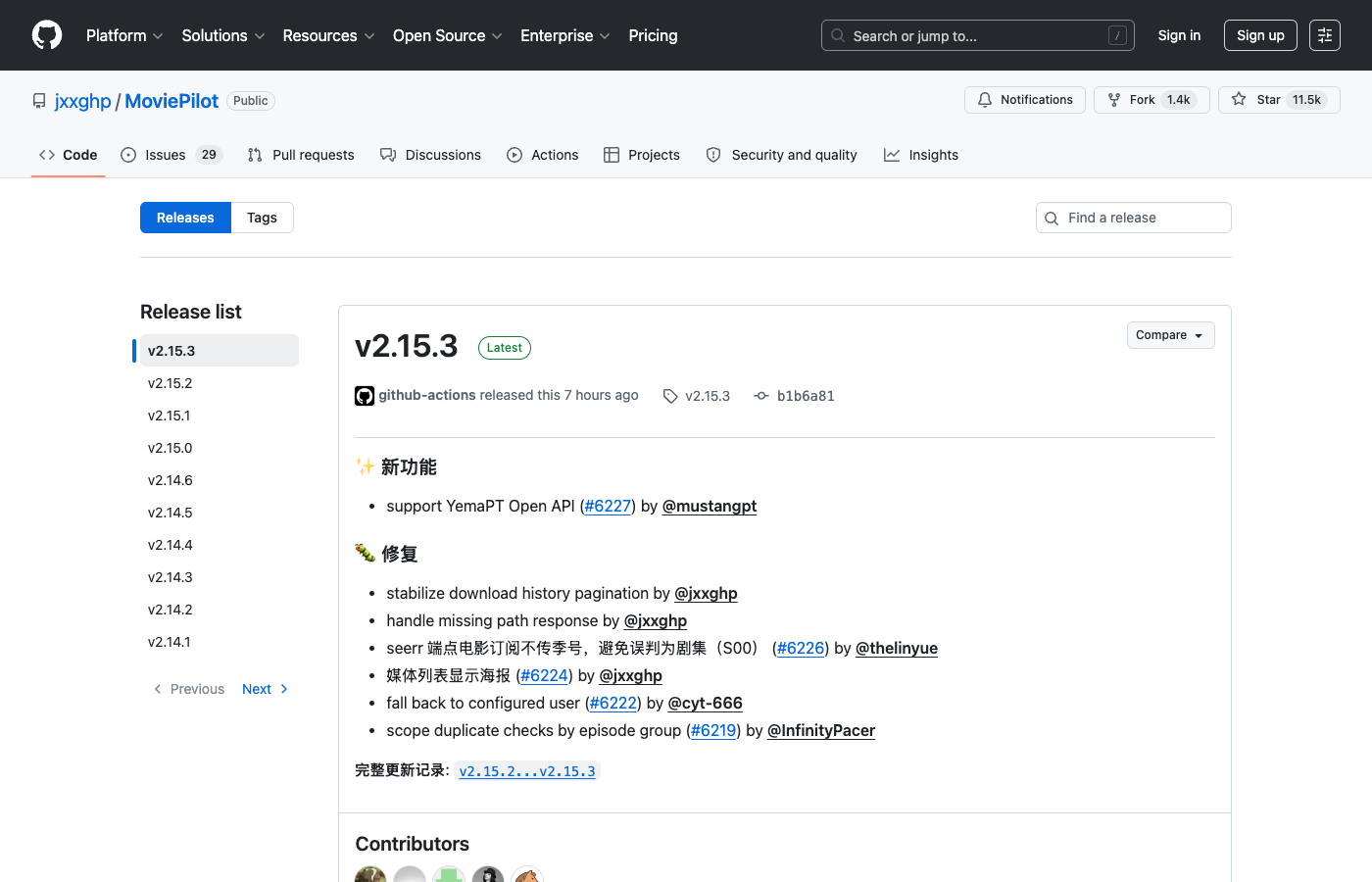Click the search magnifier icon in header
This screenshot has height=882, width=1372.
tap(838, 35)
